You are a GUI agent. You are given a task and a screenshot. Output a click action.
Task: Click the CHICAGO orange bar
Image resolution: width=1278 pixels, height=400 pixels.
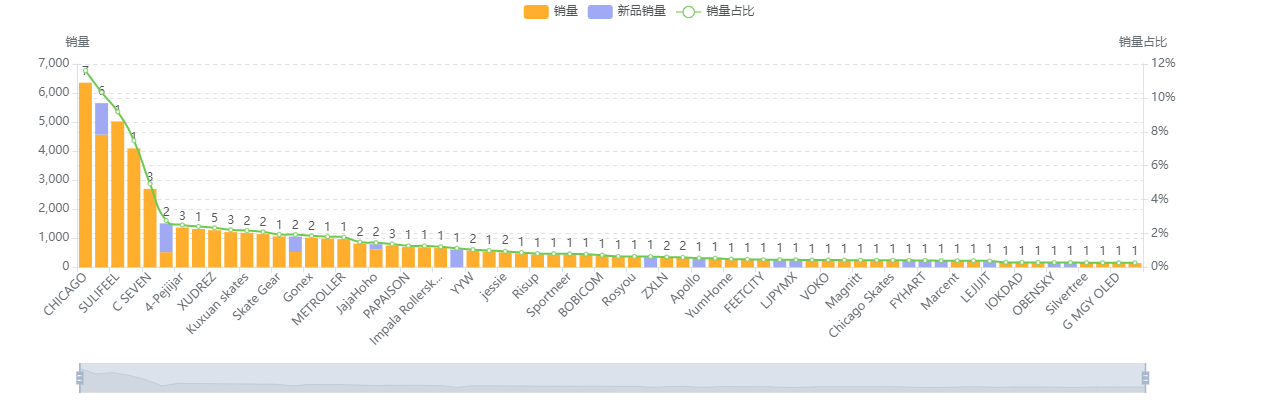(x=85, y=174)
